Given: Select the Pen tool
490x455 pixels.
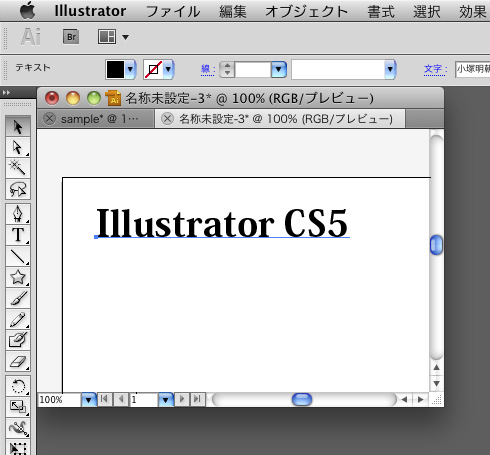Looking at the screenshot, I should (18, 214).
